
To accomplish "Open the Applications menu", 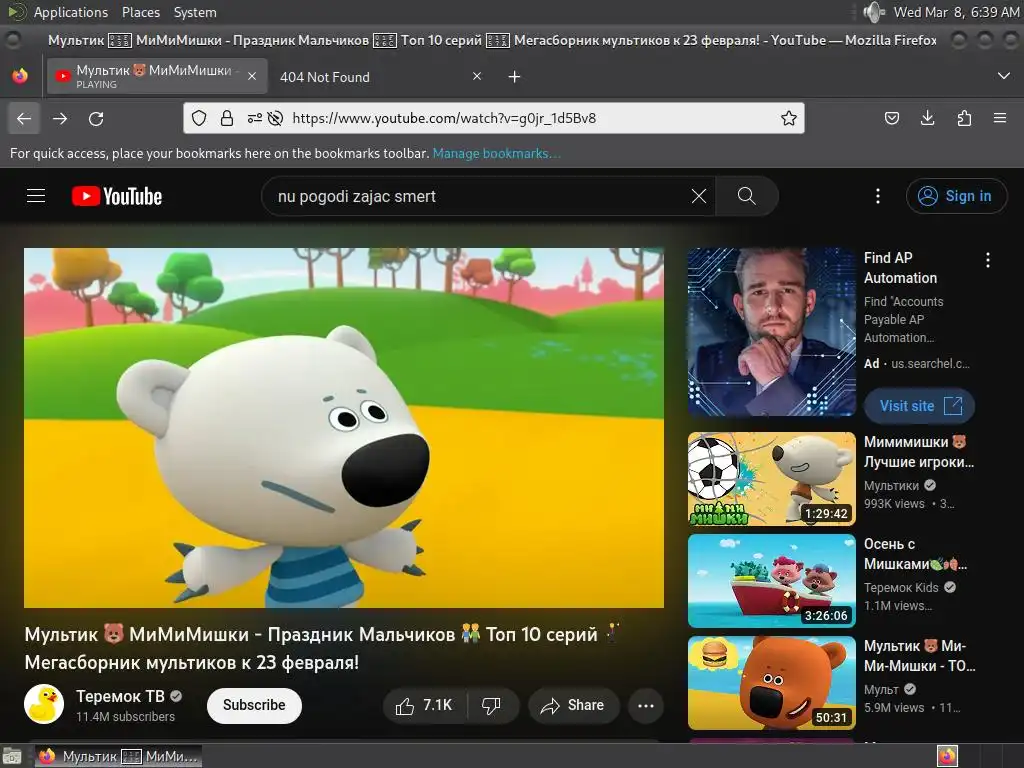I will [x=71, y=12].
